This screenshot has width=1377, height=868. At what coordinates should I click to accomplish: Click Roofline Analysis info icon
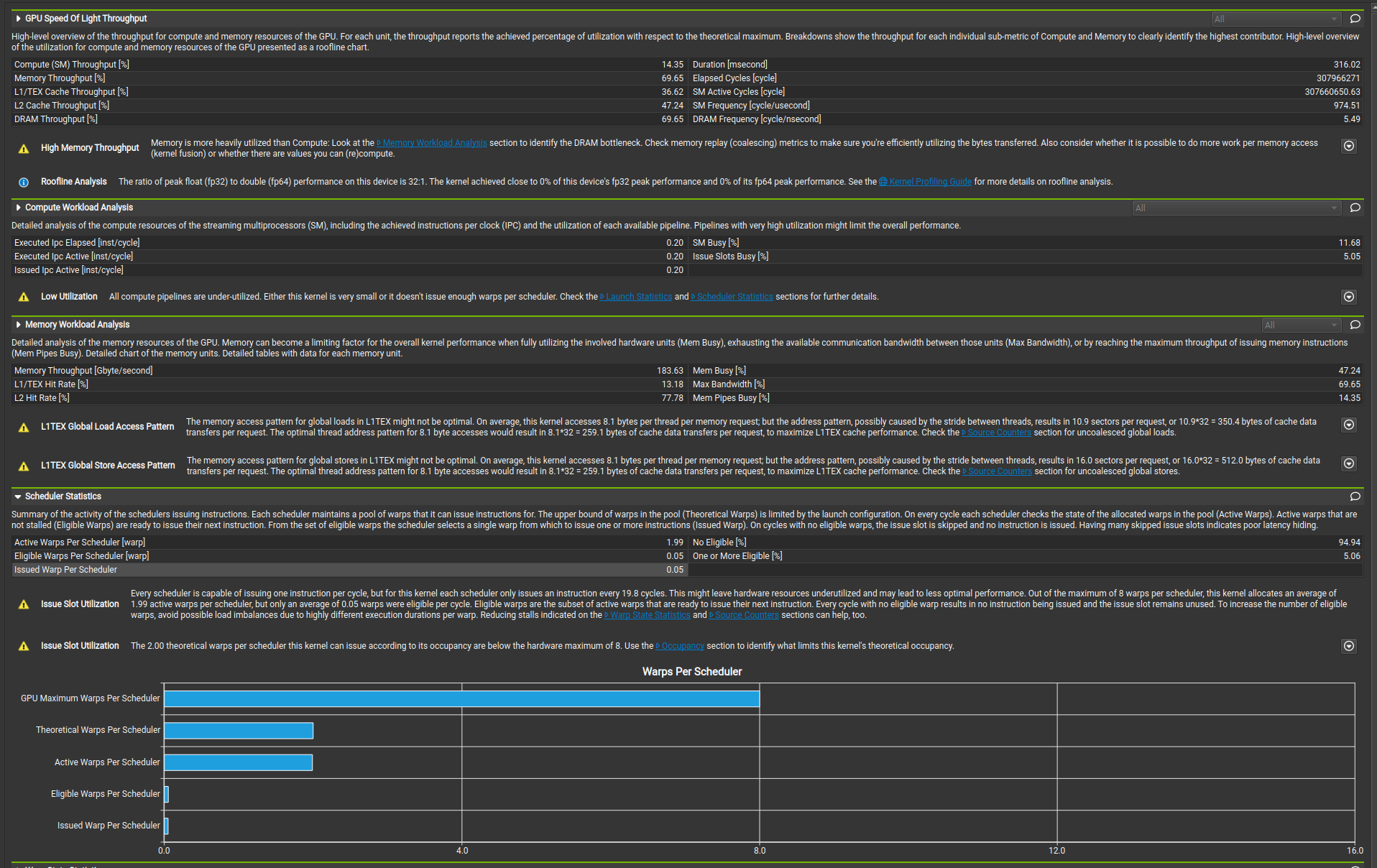tap(24, 183)
